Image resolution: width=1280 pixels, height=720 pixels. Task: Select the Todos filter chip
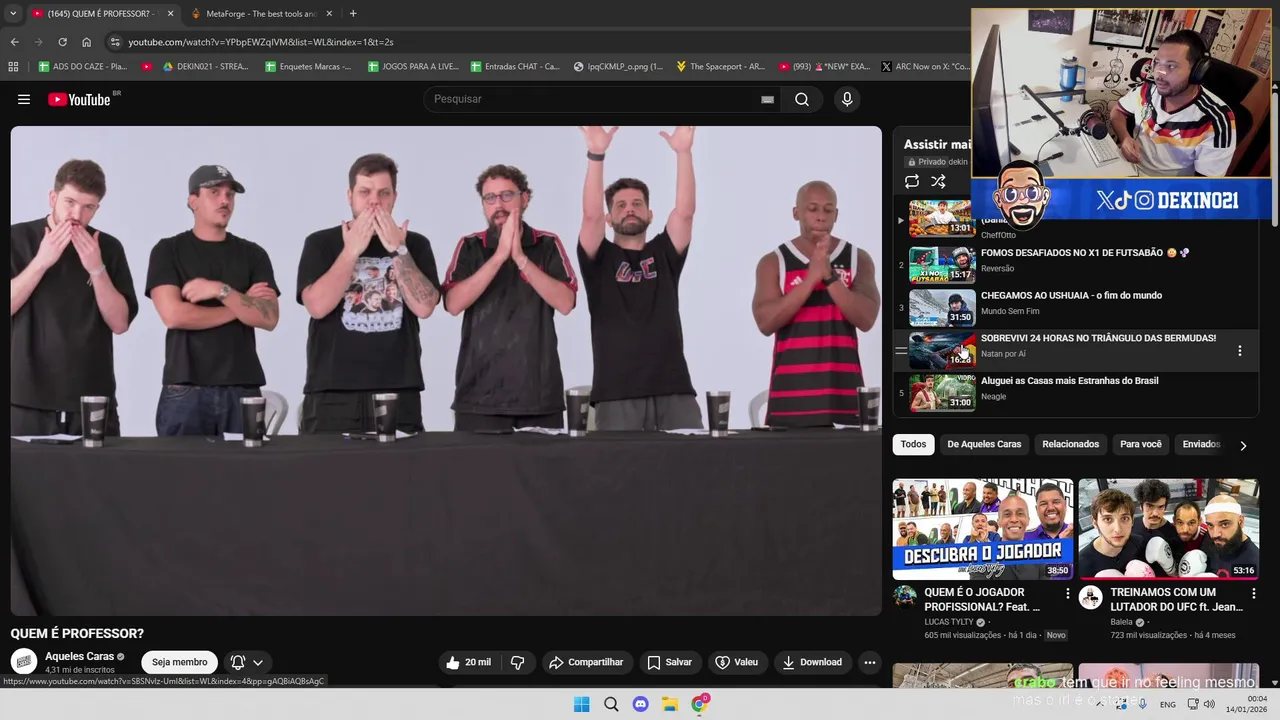pyautogui.click(x=913, y=444)
